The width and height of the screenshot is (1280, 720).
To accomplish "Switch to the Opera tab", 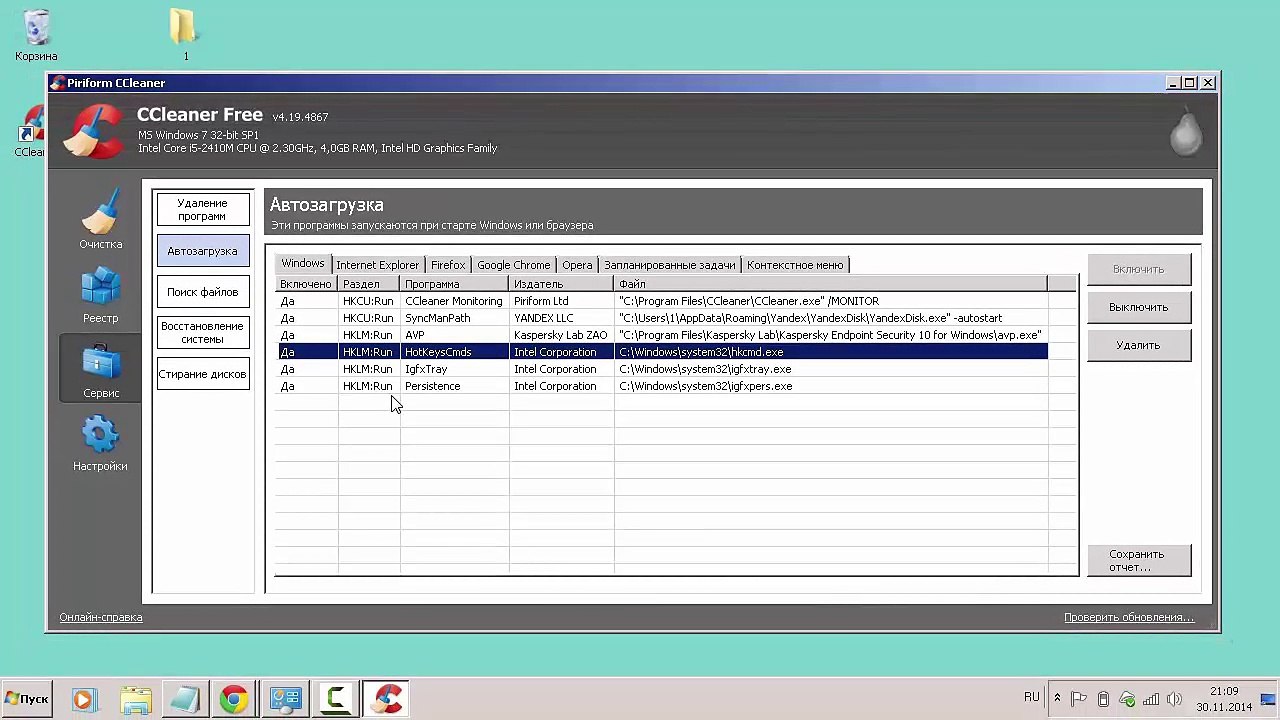I will click(x=577, y=265).
